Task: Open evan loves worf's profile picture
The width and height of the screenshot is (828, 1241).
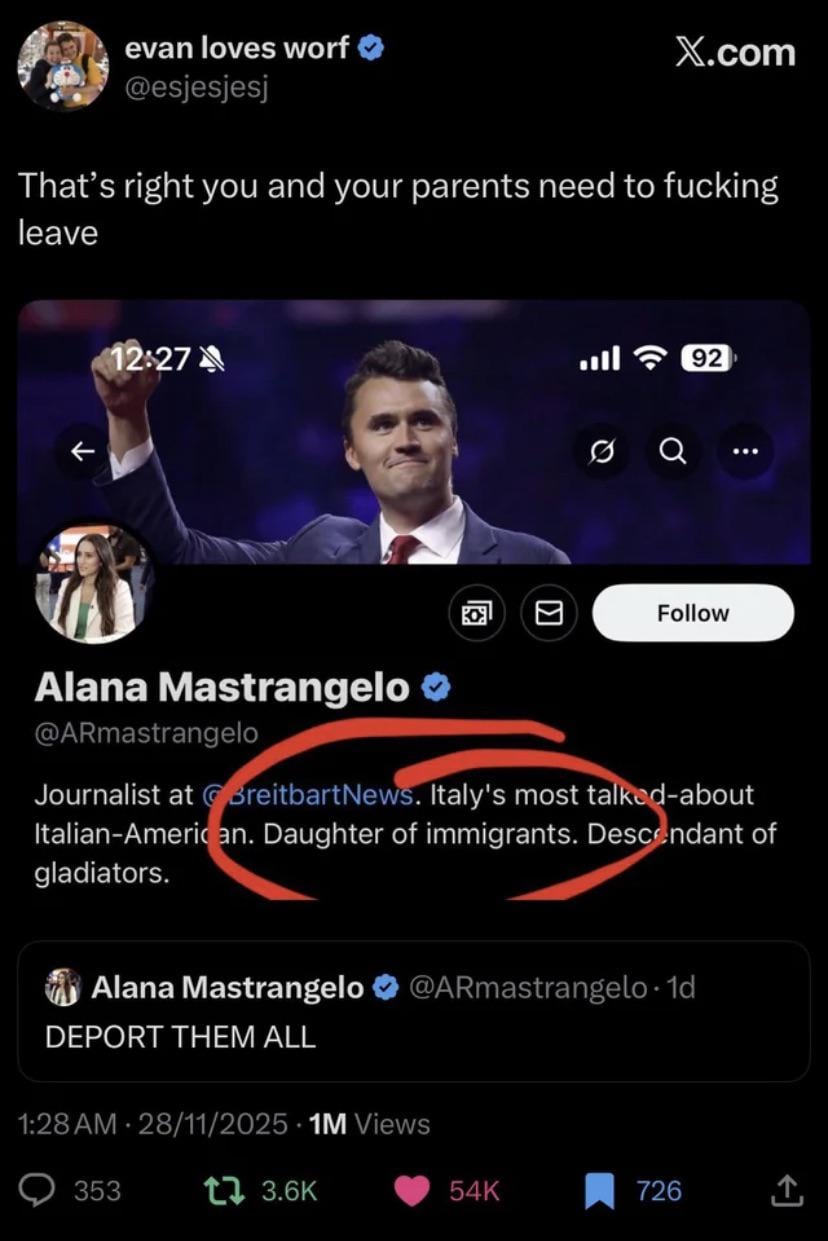Action: [63, 64]
